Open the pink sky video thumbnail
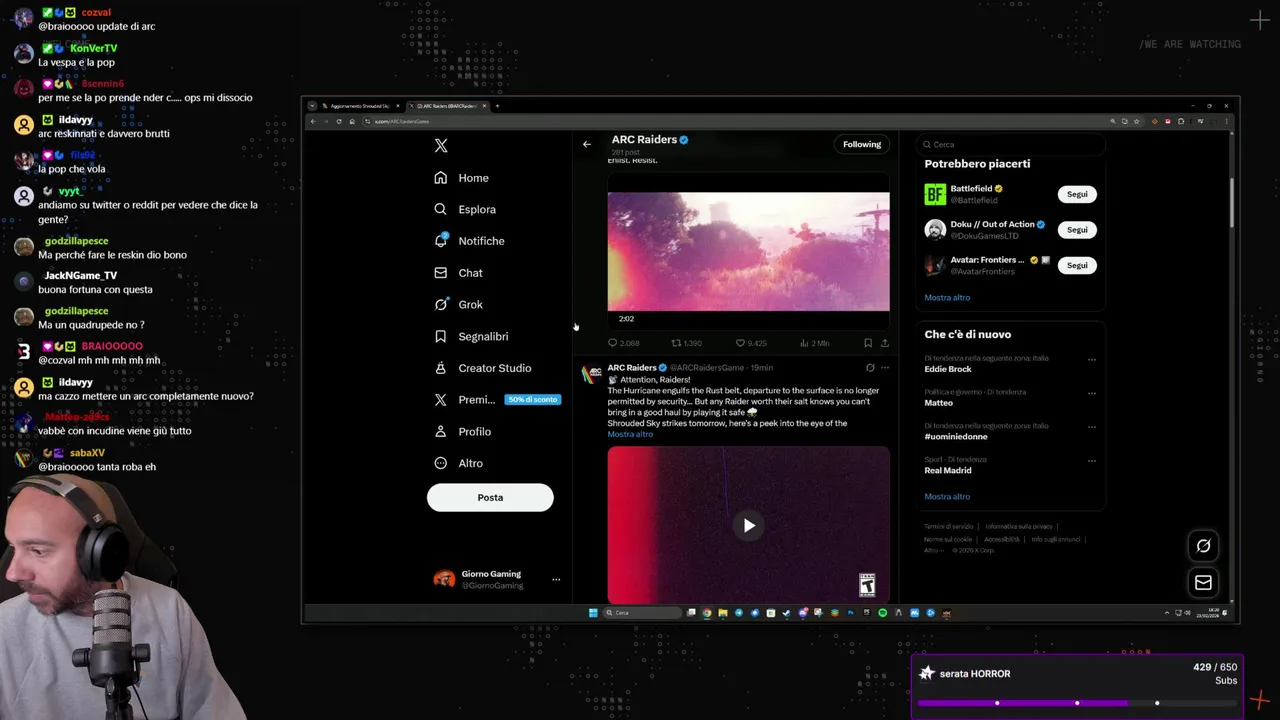Screen dimensions: 1280x720 tap(748, 252)
